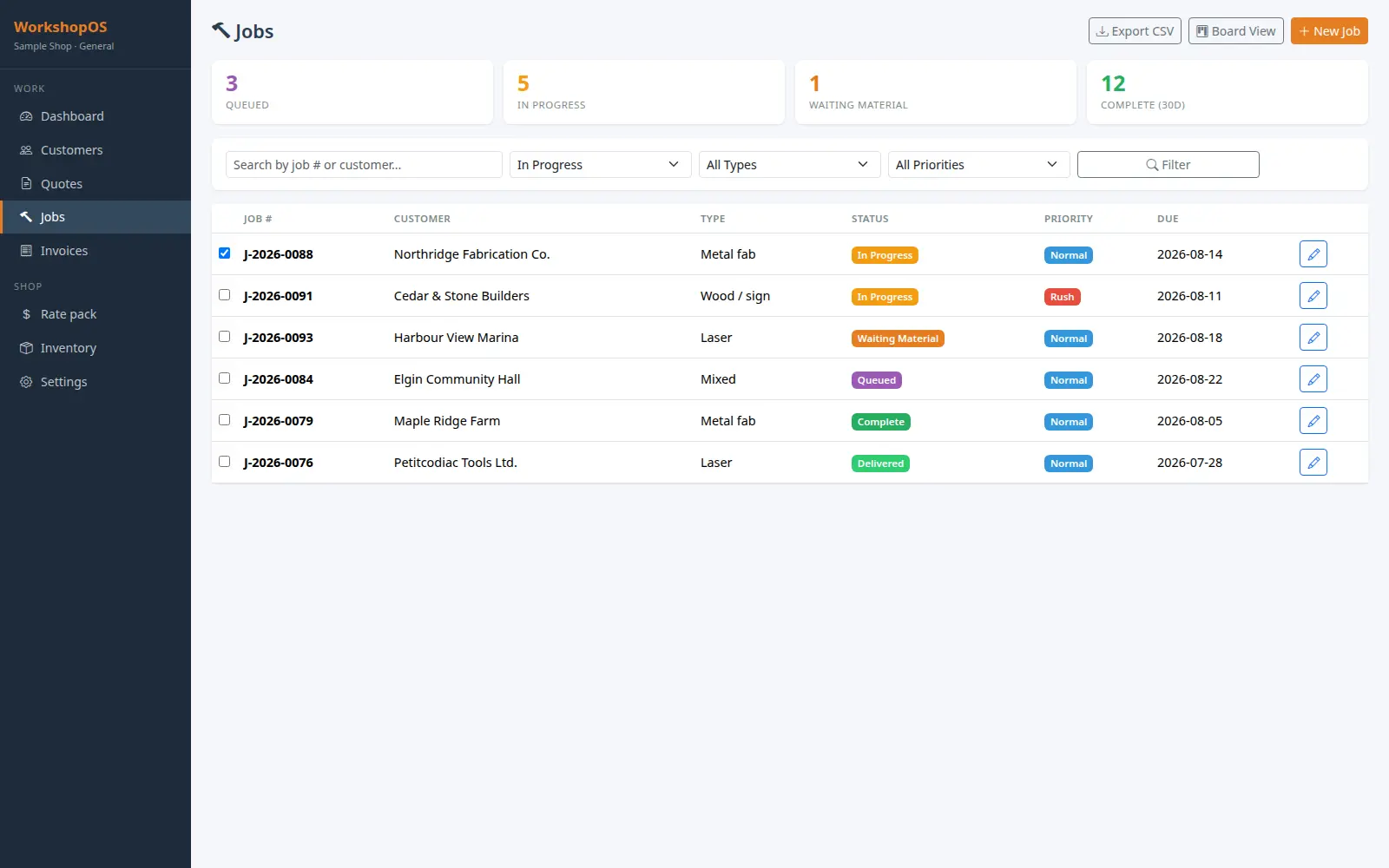This screenshot has width=1389, height=868.
Task: Click the Rate pack dollar icon
Action: [26, 314]
